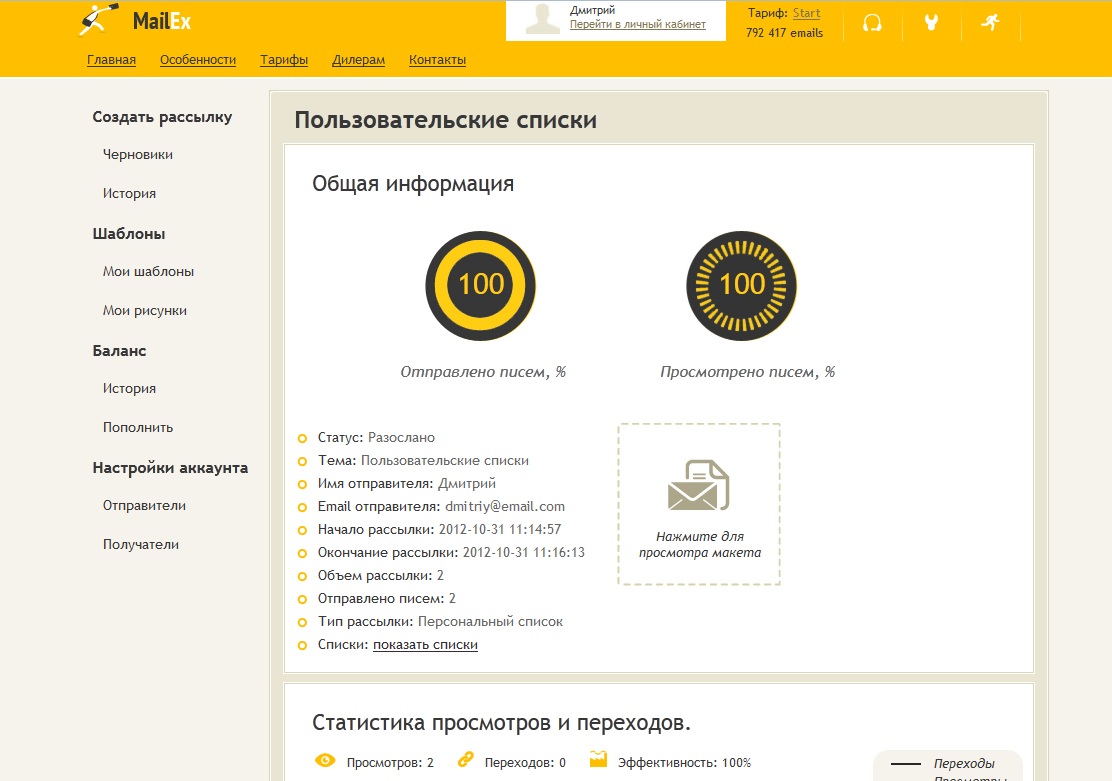
Task: Click the effectiveness chart icon
Action: click(598, 760)
